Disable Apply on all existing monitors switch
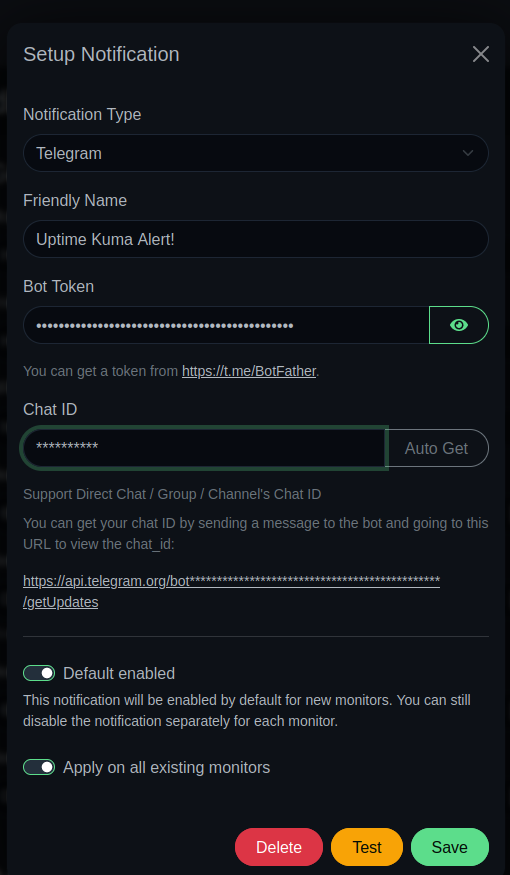The height and width of the screenshot is (875, 510). tap(39, 767)
